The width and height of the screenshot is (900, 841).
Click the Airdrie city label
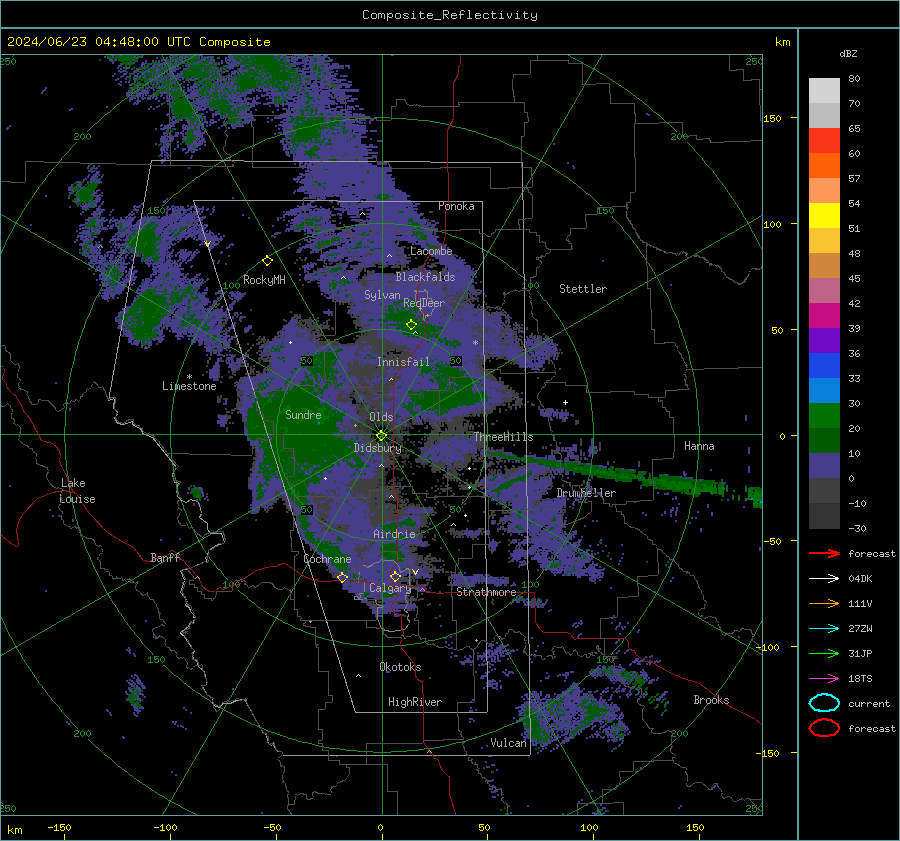pos(394,534)
